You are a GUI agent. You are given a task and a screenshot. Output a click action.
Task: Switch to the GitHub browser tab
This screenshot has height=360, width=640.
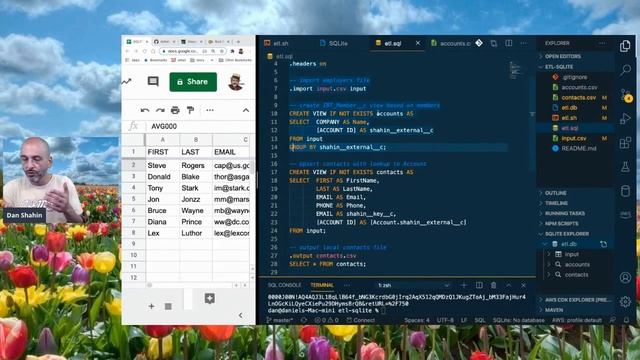click(x=164, y=42)
